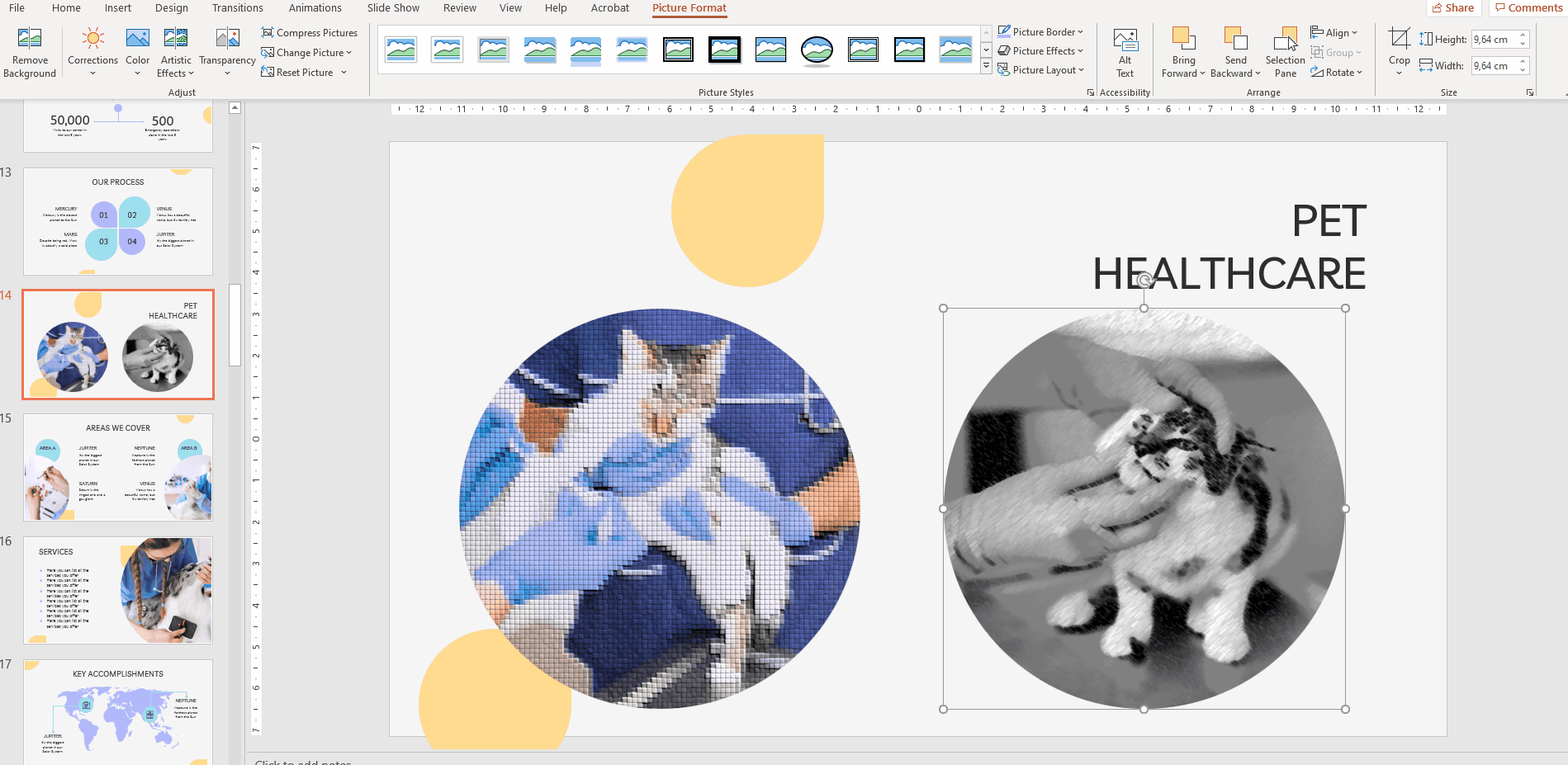Select the Areas We Cover slide thumbnail
Screen dimensions: 1568x765
118,467
